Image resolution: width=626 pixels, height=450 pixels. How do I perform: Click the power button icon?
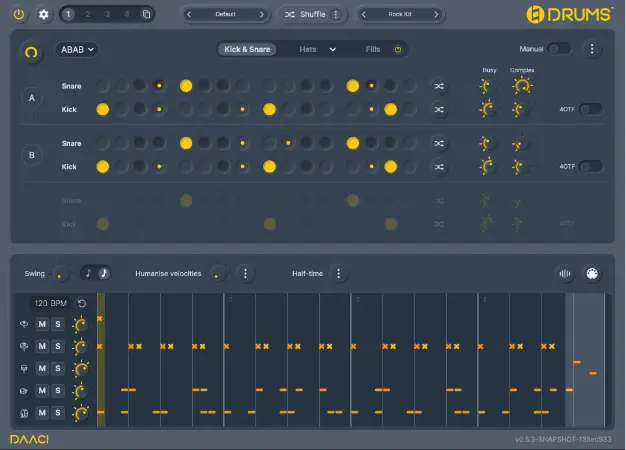click(19, 15)
